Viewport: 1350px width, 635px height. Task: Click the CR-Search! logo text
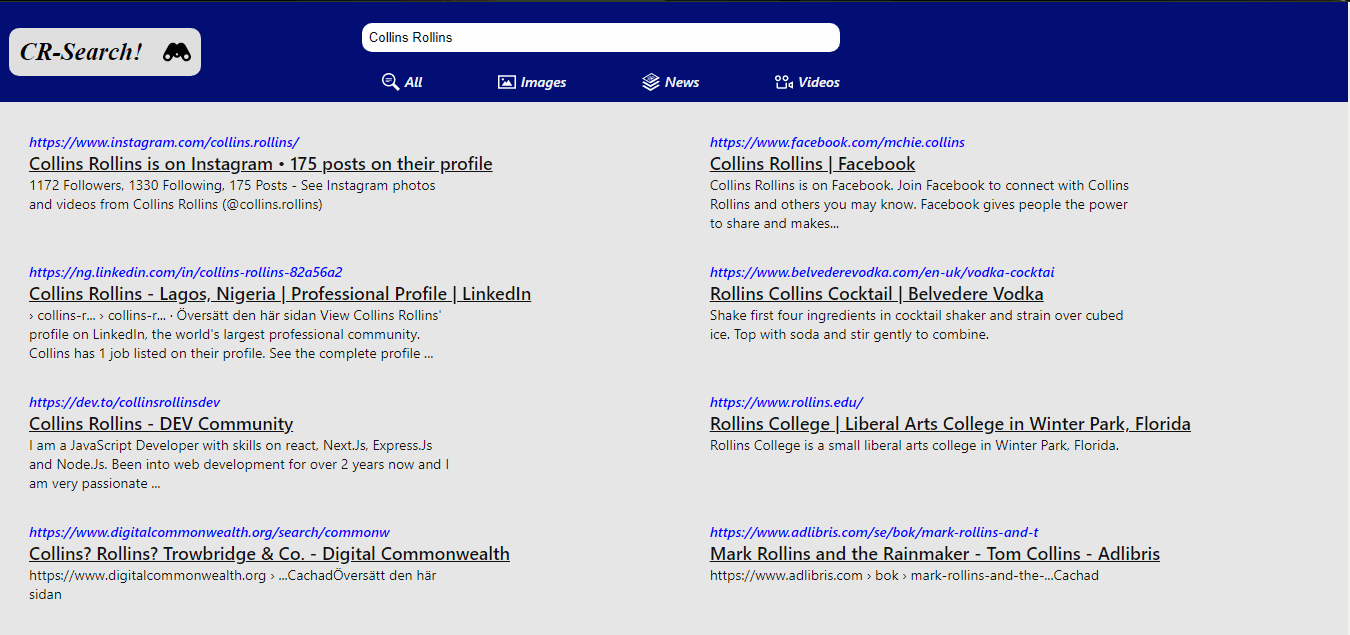pyautogui.click(x=82, y=52)
